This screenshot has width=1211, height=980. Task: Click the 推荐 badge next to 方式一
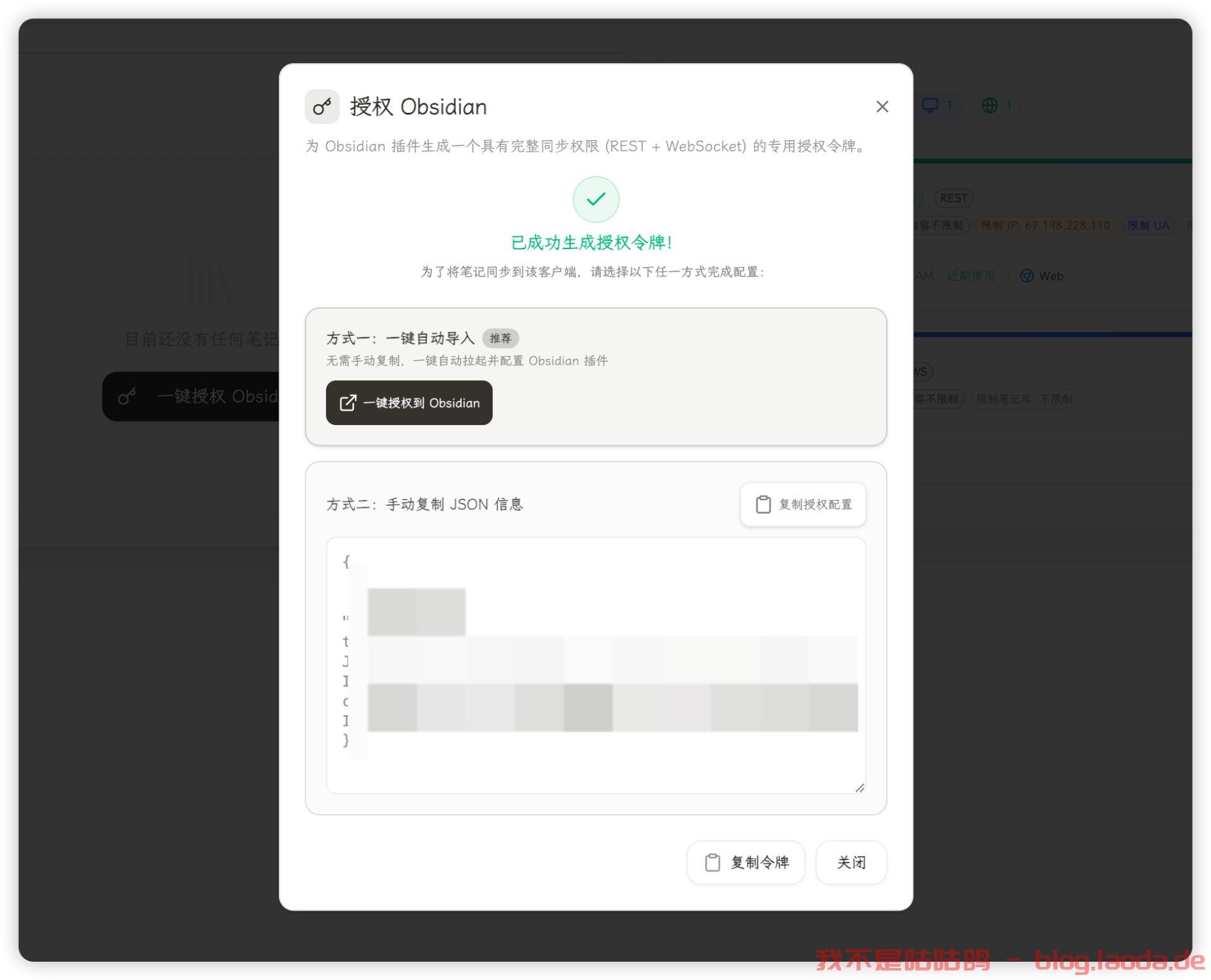[x=500, y=338]
